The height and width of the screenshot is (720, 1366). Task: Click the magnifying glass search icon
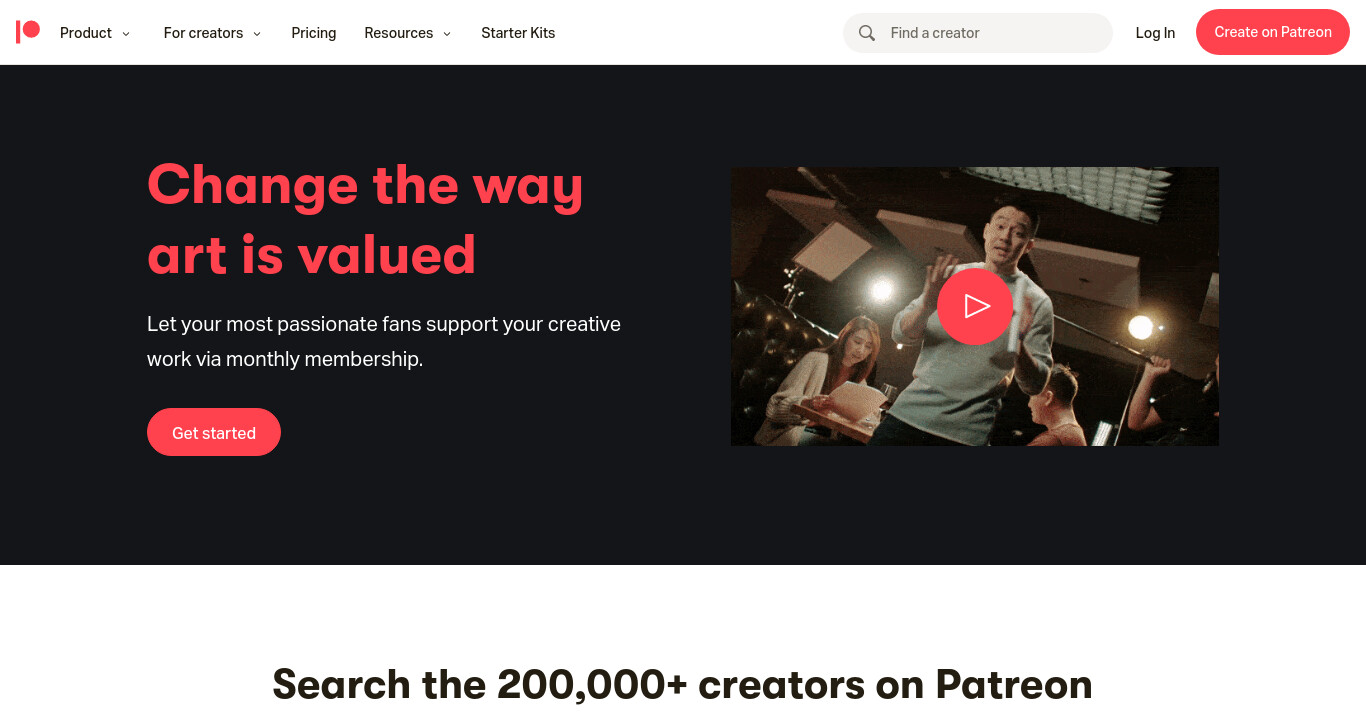coord(867,33)
